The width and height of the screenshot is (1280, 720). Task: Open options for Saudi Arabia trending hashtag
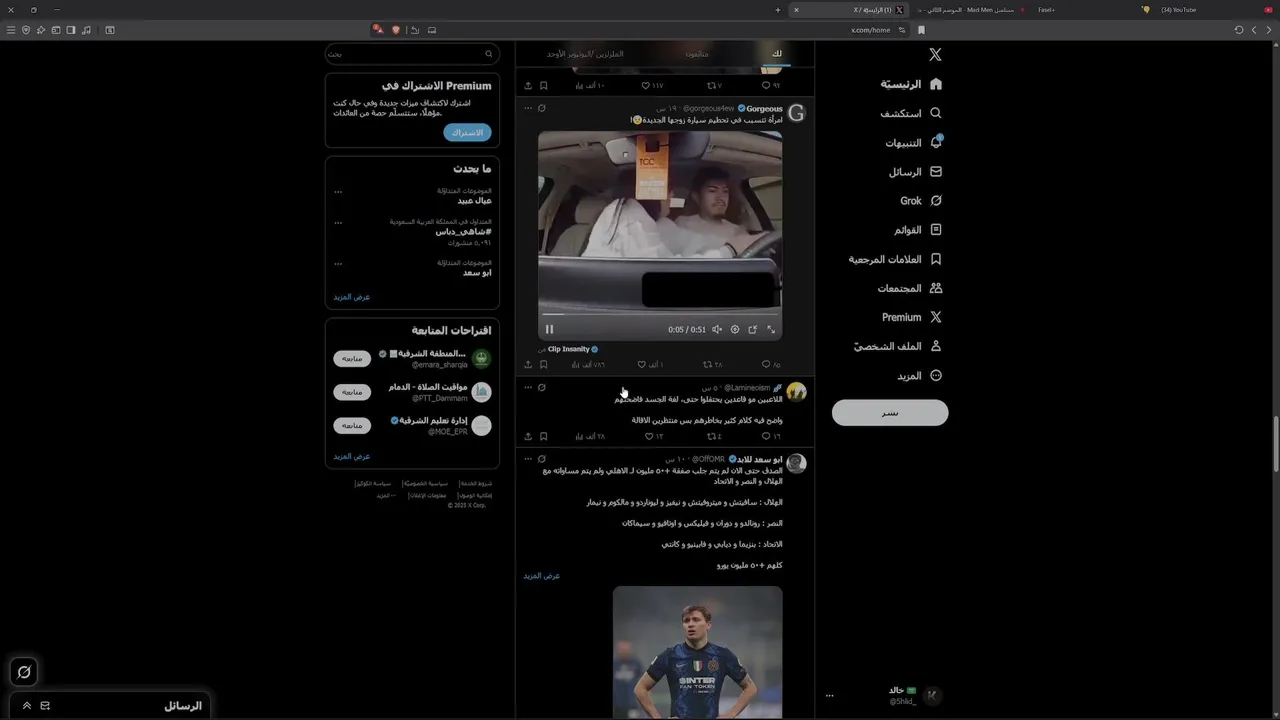(338, 222)
